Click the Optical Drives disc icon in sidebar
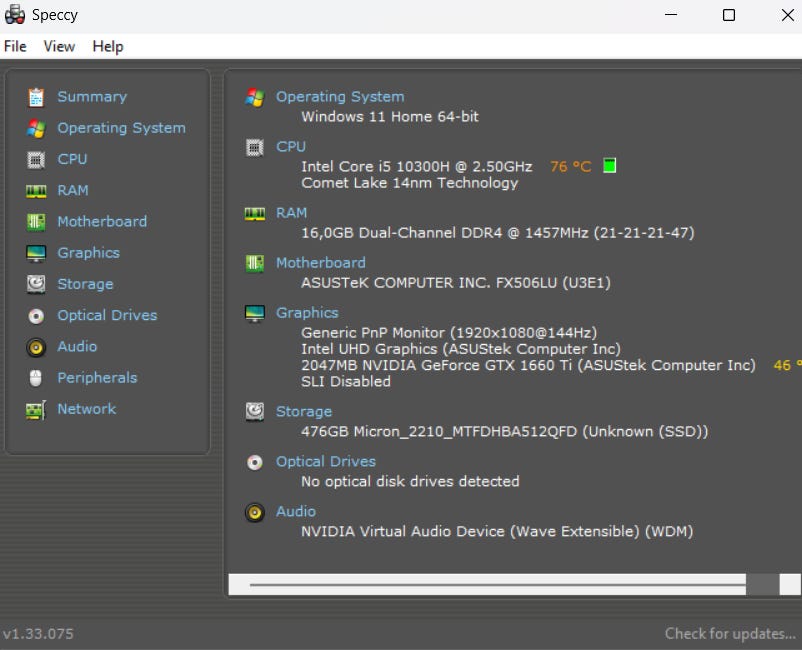This screenshot has height=650, width=802. pyautogui.click(x=36, y=316)
